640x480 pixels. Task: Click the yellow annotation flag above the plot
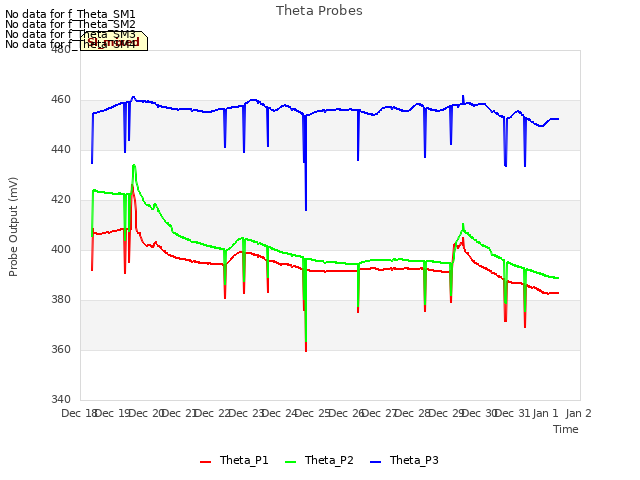[114, 41]
